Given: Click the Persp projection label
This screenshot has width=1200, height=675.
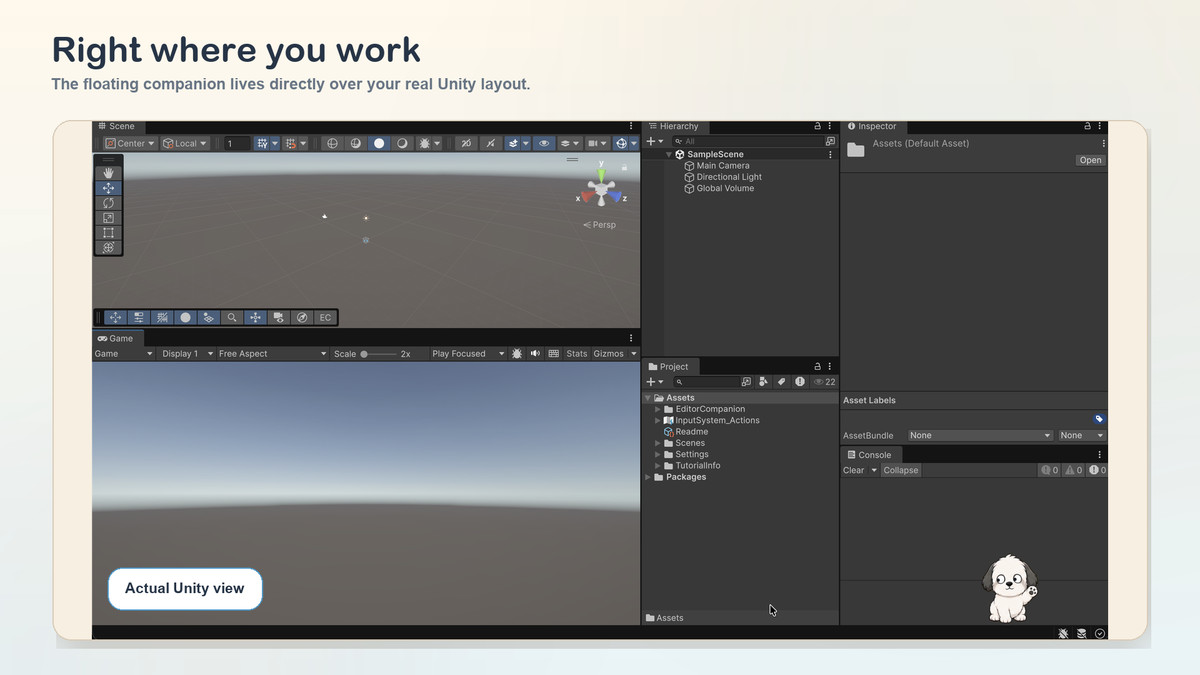Looking at the screenshot, I should click(x=600, y=225).
